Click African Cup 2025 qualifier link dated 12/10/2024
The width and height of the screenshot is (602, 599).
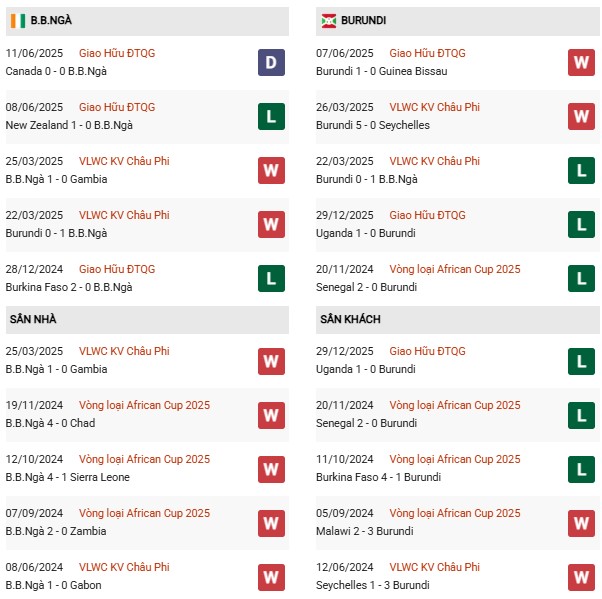point(144,459)
